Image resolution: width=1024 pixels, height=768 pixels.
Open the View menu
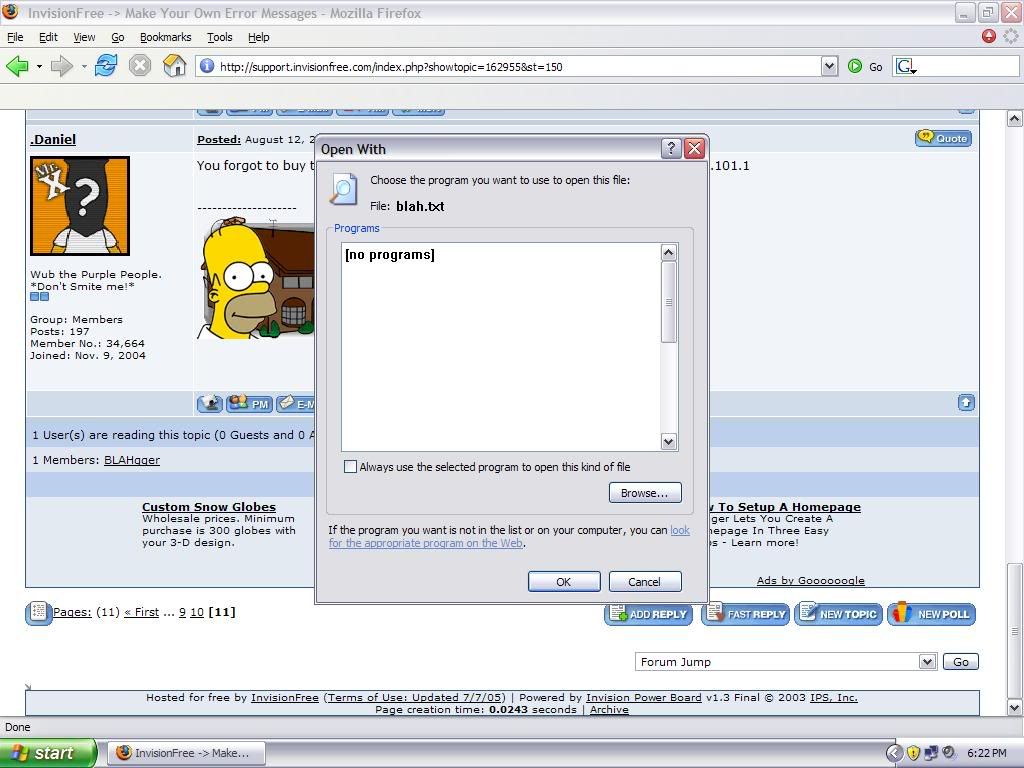[84, 37]
